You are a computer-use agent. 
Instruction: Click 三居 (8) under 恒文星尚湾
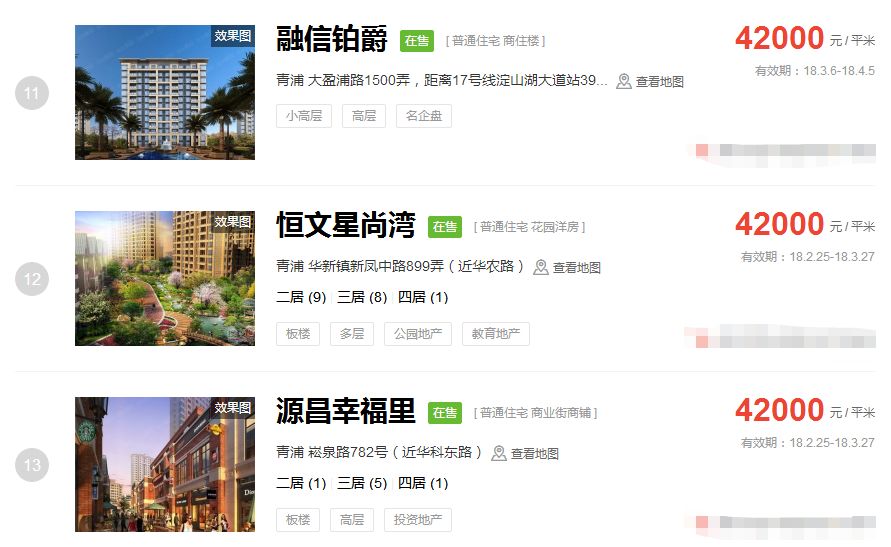[362, 297]
